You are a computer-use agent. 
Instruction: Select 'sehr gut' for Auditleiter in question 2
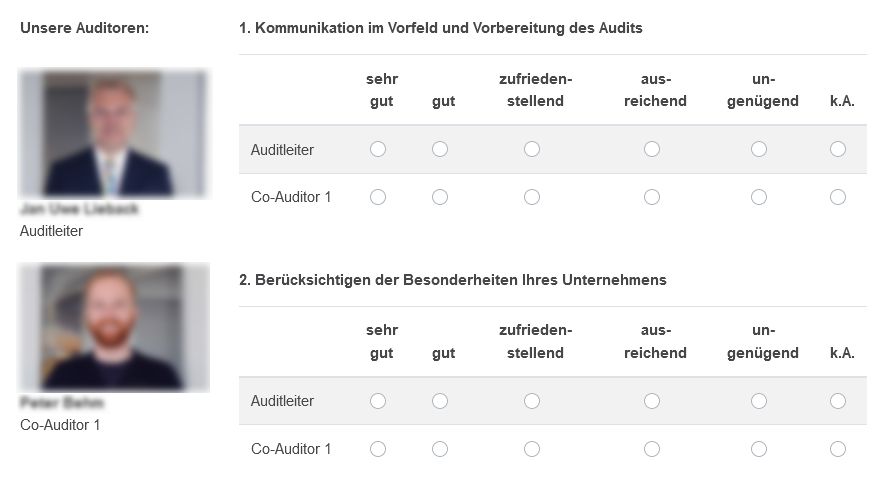pos(378,401)
